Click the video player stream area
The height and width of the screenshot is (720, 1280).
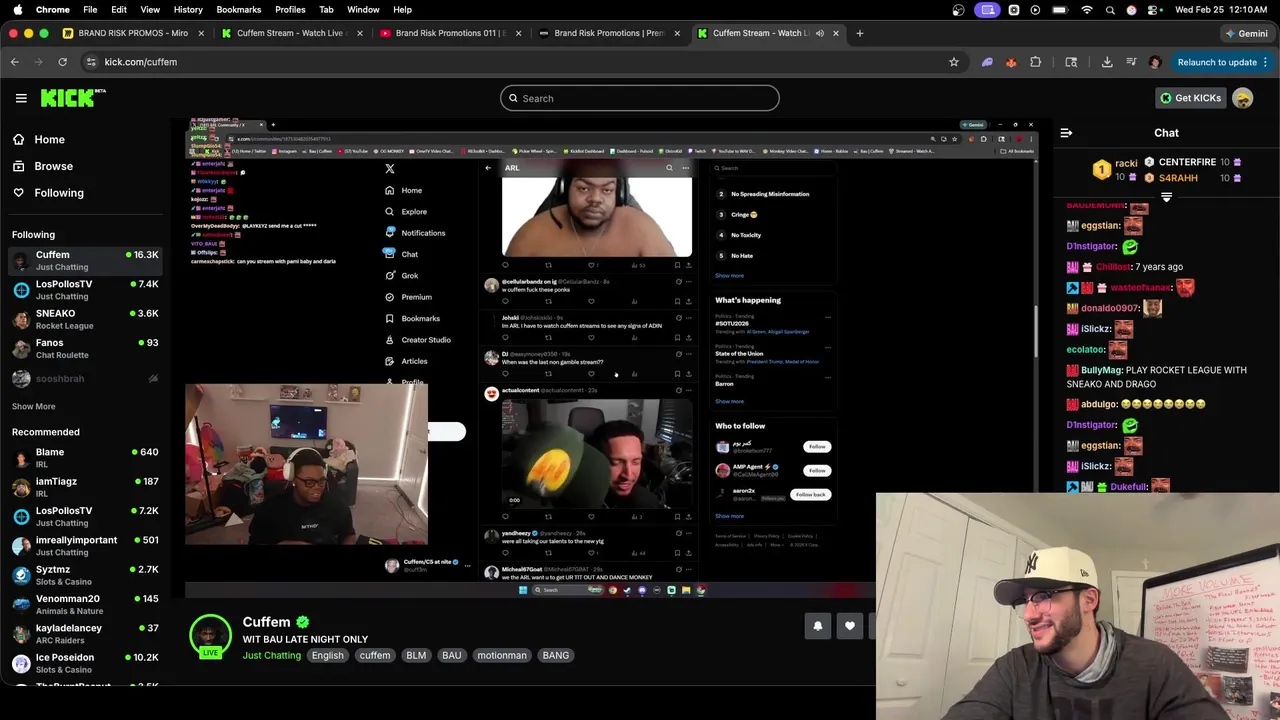point(612,360)
